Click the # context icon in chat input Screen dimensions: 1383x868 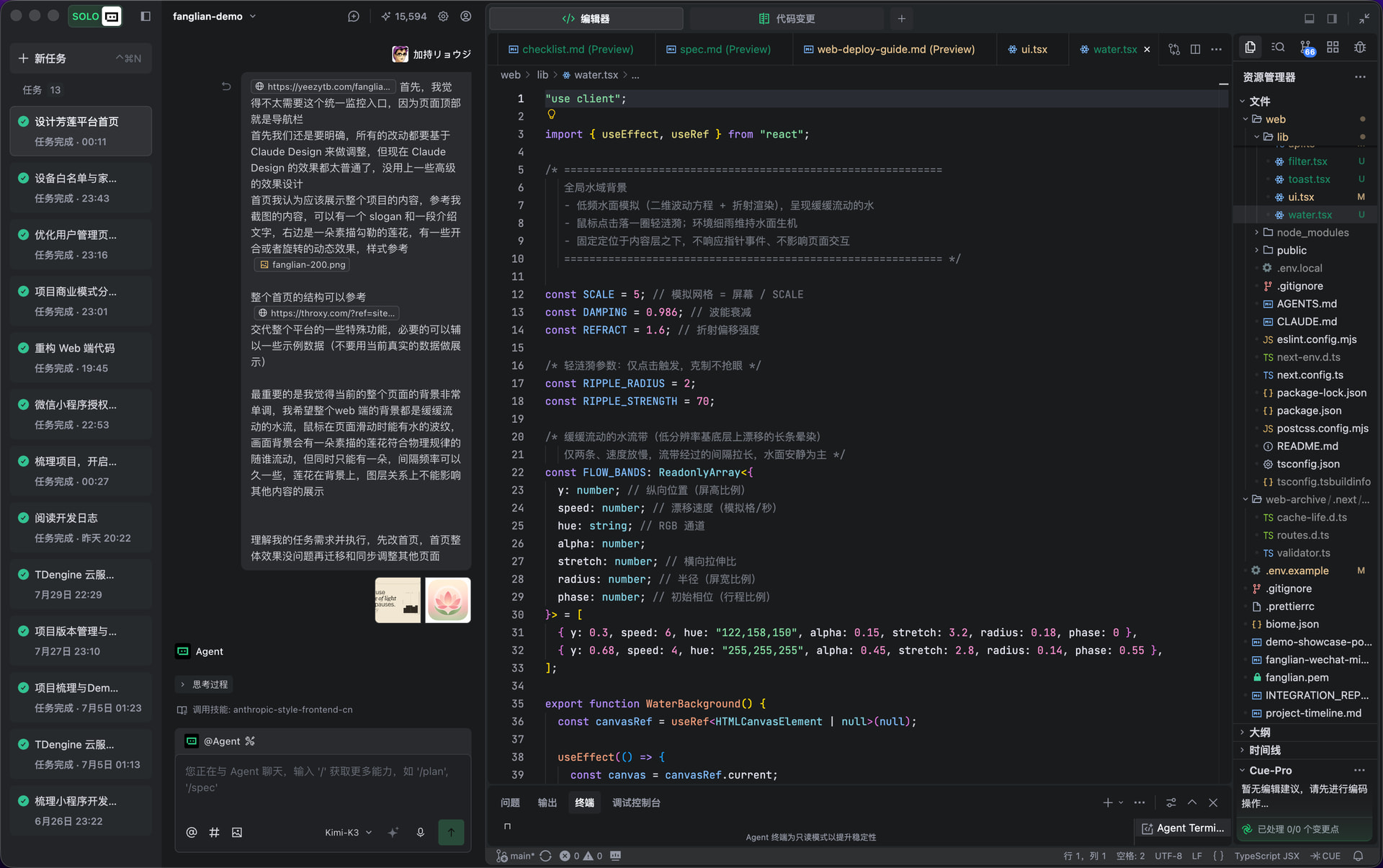coord(214,832)
